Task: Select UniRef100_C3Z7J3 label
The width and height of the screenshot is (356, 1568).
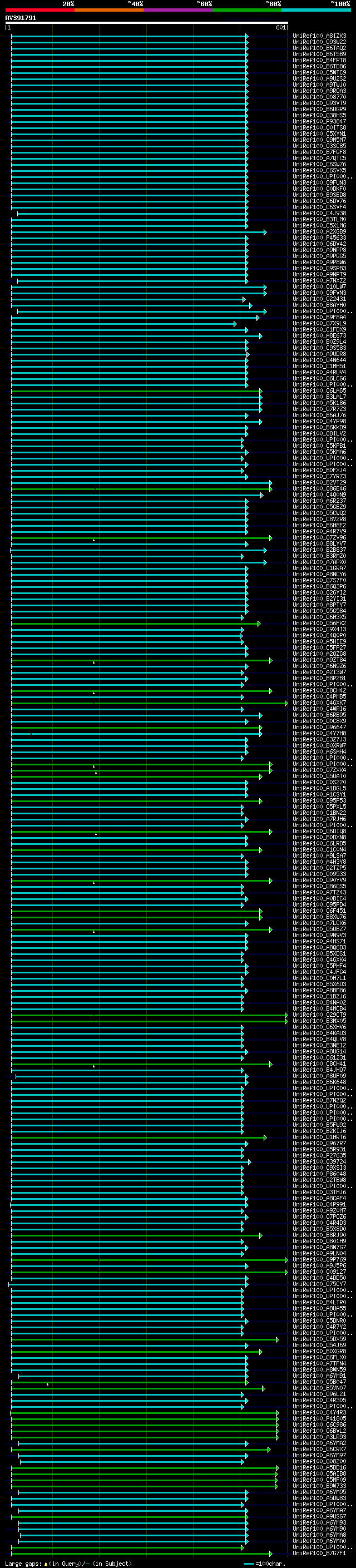Action: (319, 740)
